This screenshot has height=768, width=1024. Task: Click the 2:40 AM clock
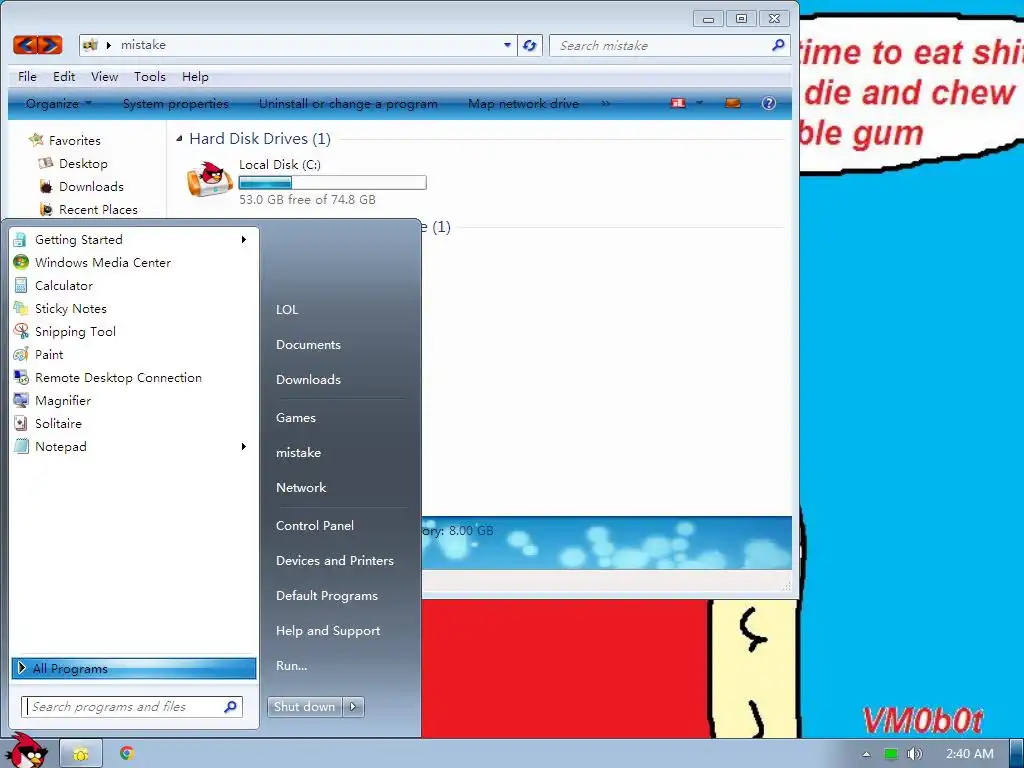(x=970, y=754)
